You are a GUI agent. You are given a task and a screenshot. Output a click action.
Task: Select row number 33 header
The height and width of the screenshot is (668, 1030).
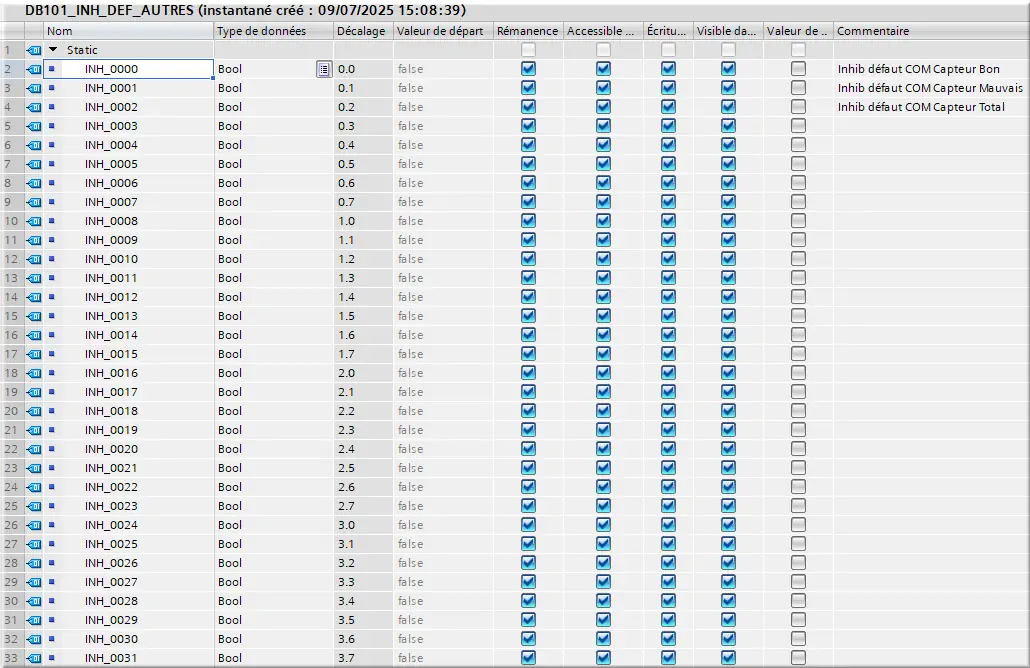(12, 658)
